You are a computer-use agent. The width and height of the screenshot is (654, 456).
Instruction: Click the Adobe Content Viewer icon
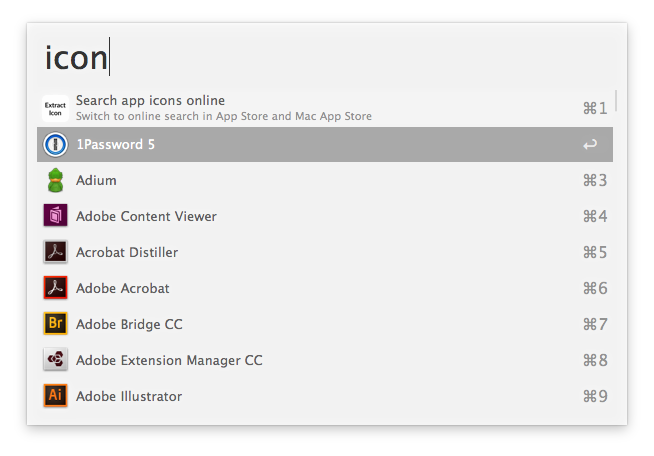click(x=55, y=216)
